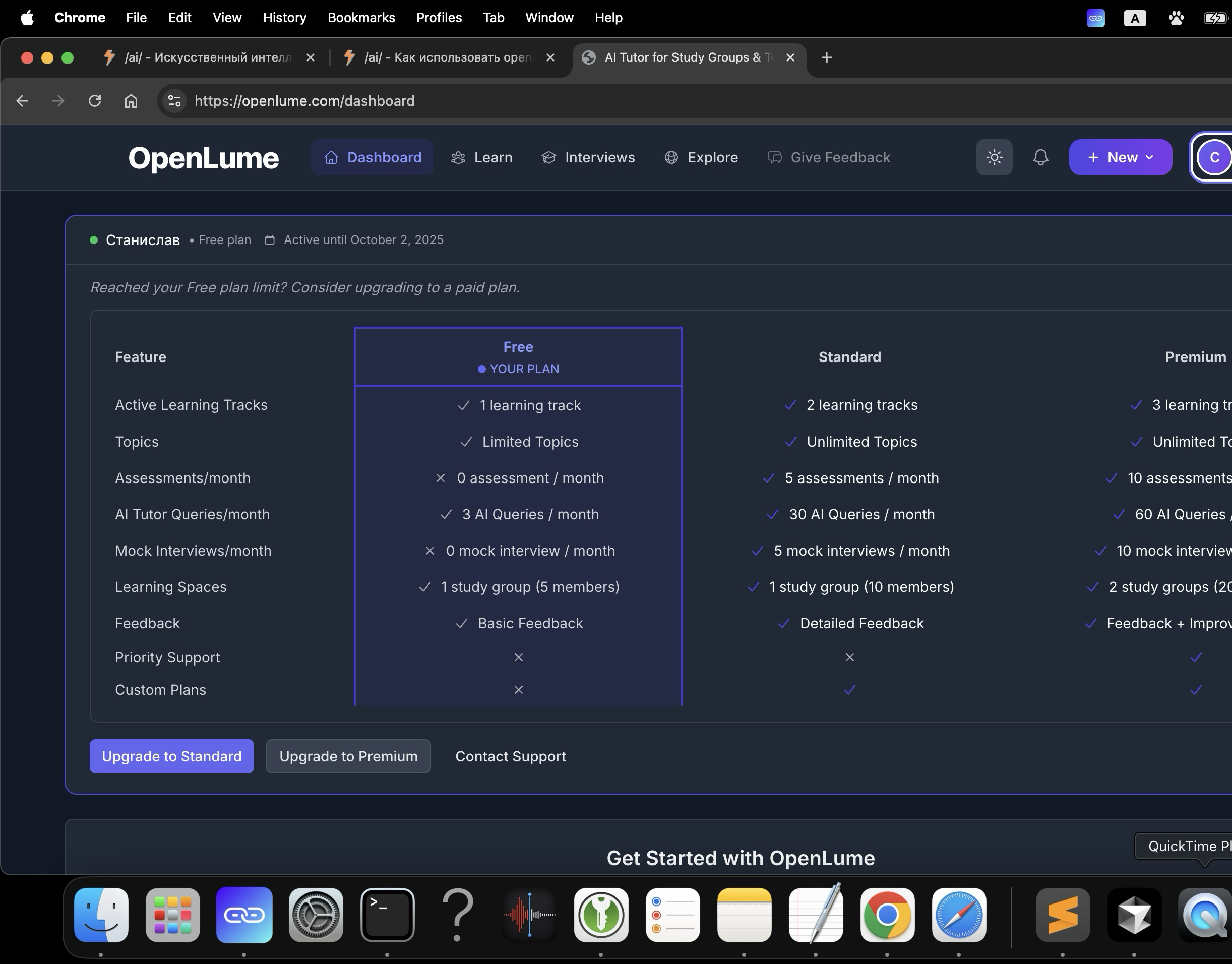The width and height of the screenshot is (1232, 964).
Task: Reload the page with the refresh icon
Action: click(x=95, y=101)
